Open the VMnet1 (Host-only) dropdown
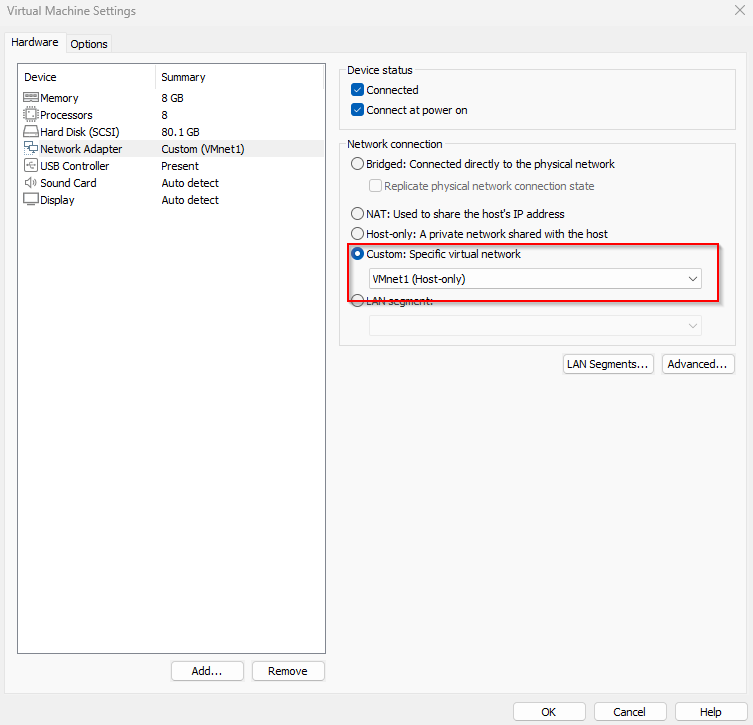The height and width of the screenshot is (725, 753). (535, 279)
